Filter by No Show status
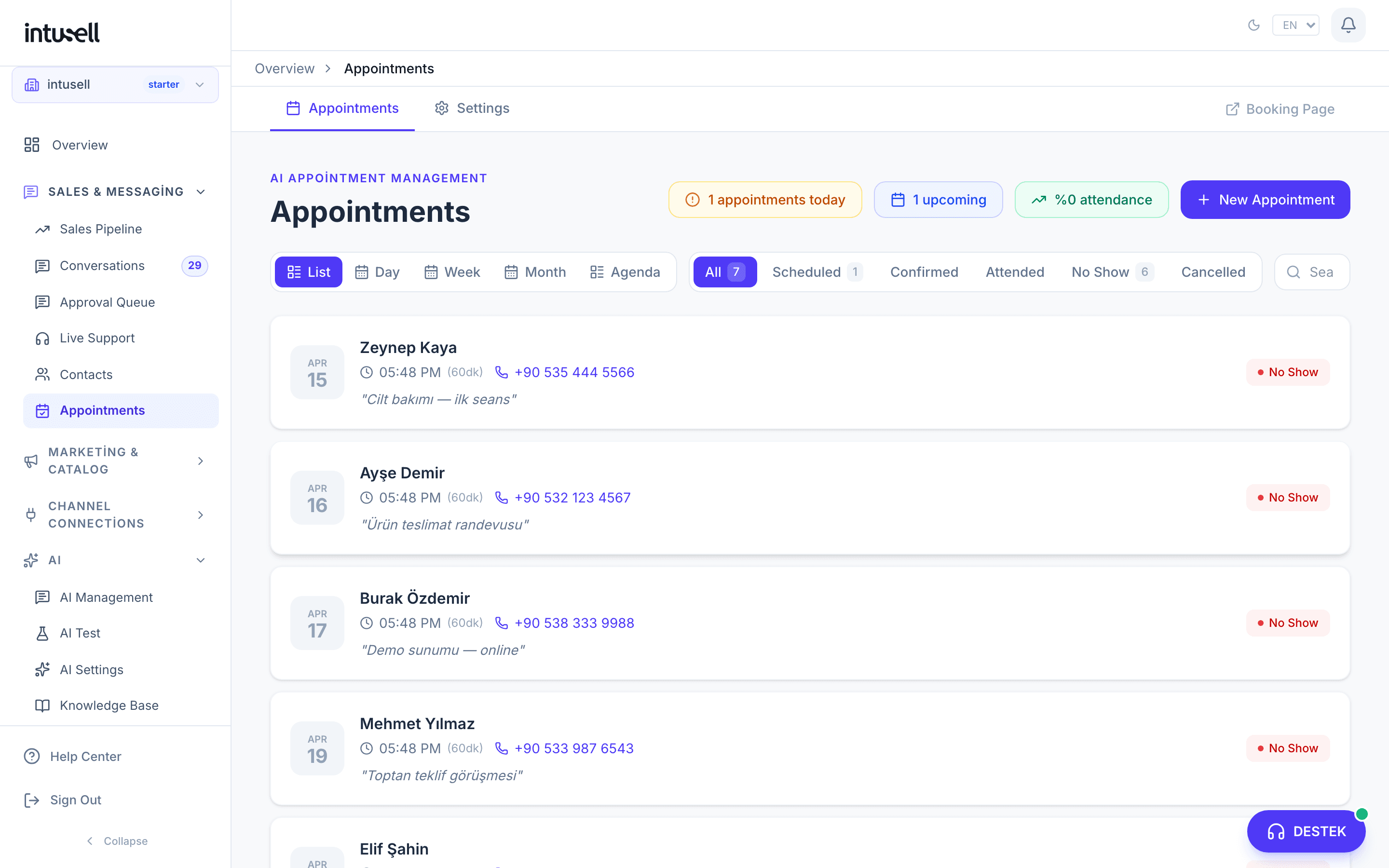This screenshot has width=1389, height=868. click(x=1112, y=272)
